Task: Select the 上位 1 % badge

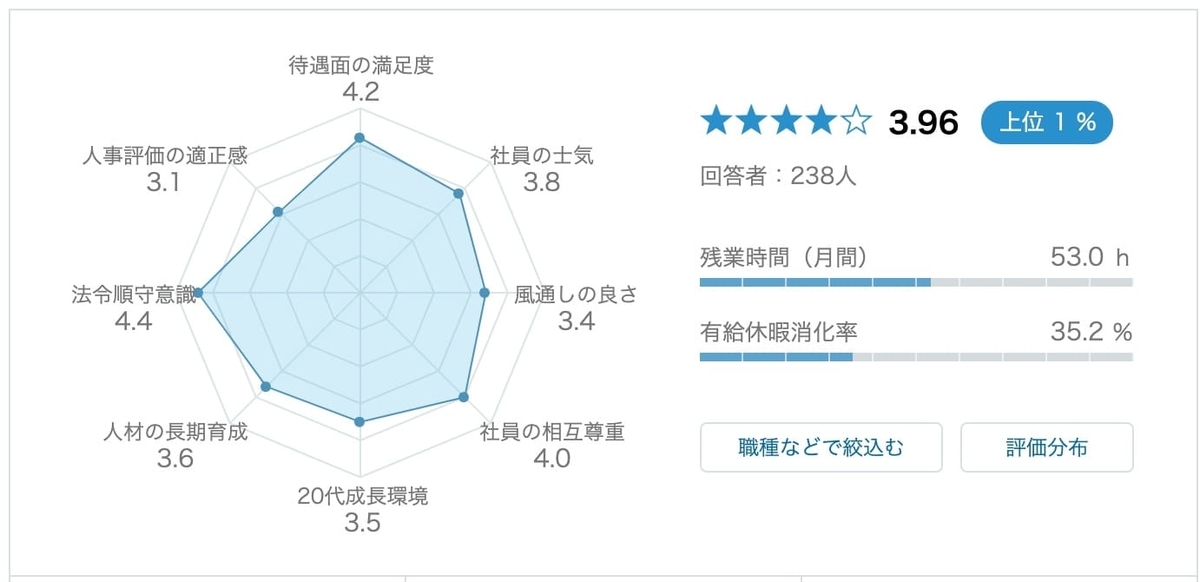Action: [x=1046, y=122]
